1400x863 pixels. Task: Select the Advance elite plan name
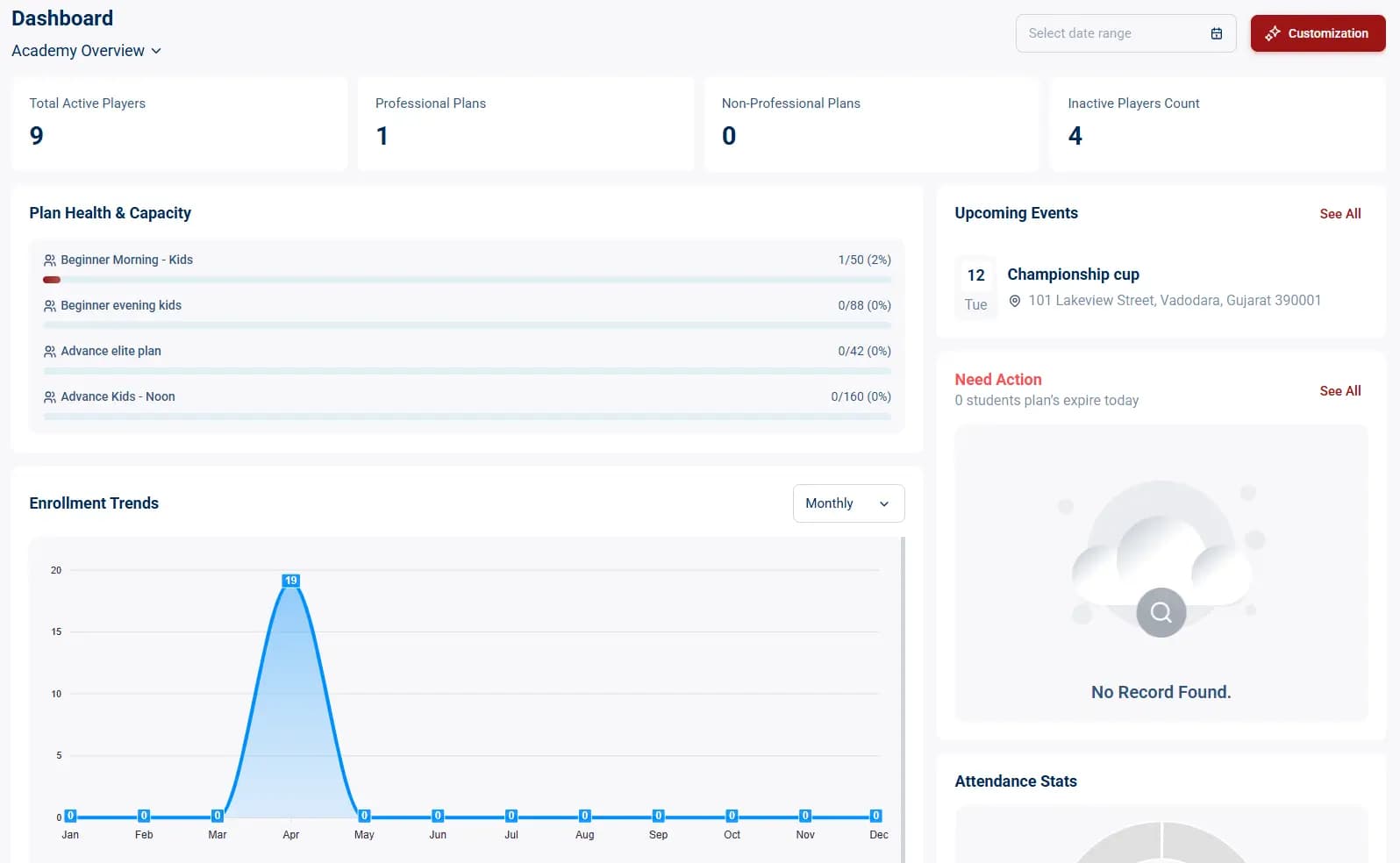click(111, 352)
